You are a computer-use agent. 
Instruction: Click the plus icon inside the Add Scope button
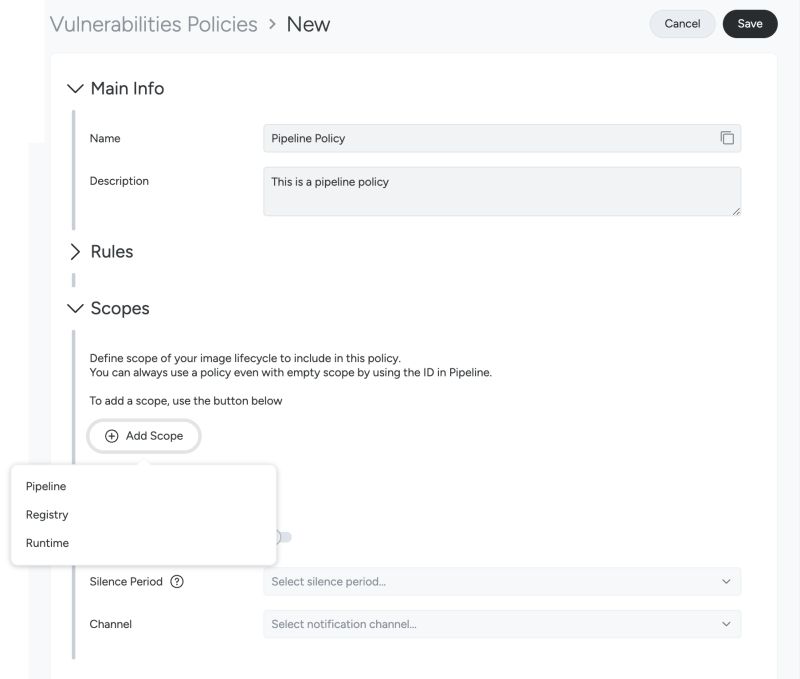pos(110,436)
